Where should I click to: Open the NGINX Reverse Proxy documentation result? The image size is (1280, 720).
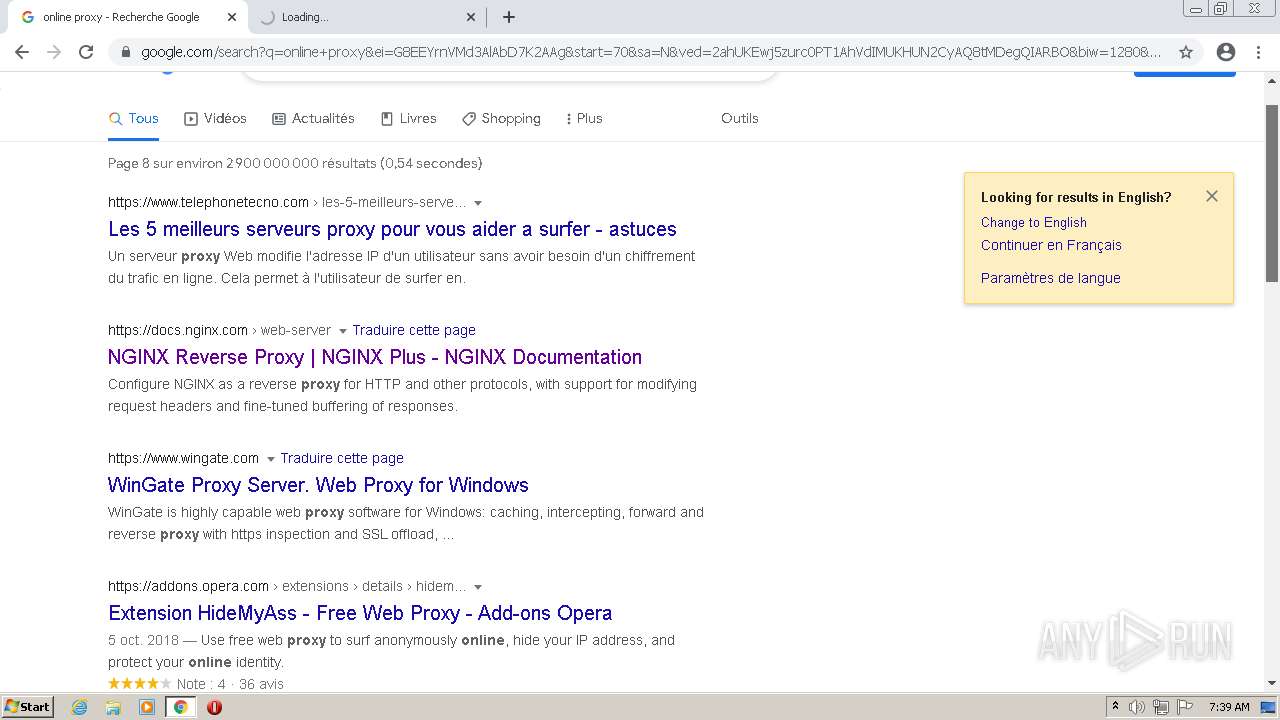click(375, 357)
